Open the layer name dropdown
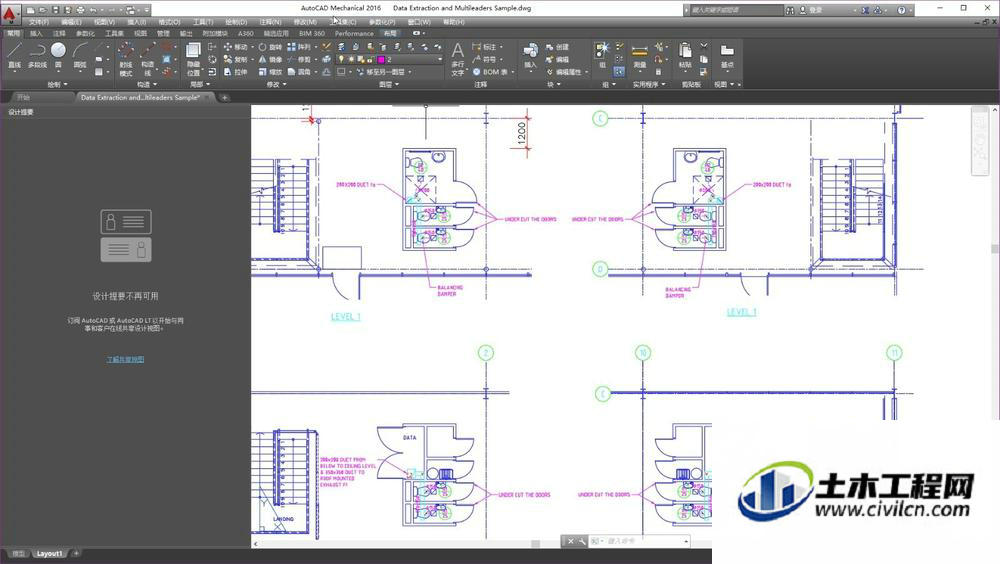1000x564 pixels. [439, 59]
